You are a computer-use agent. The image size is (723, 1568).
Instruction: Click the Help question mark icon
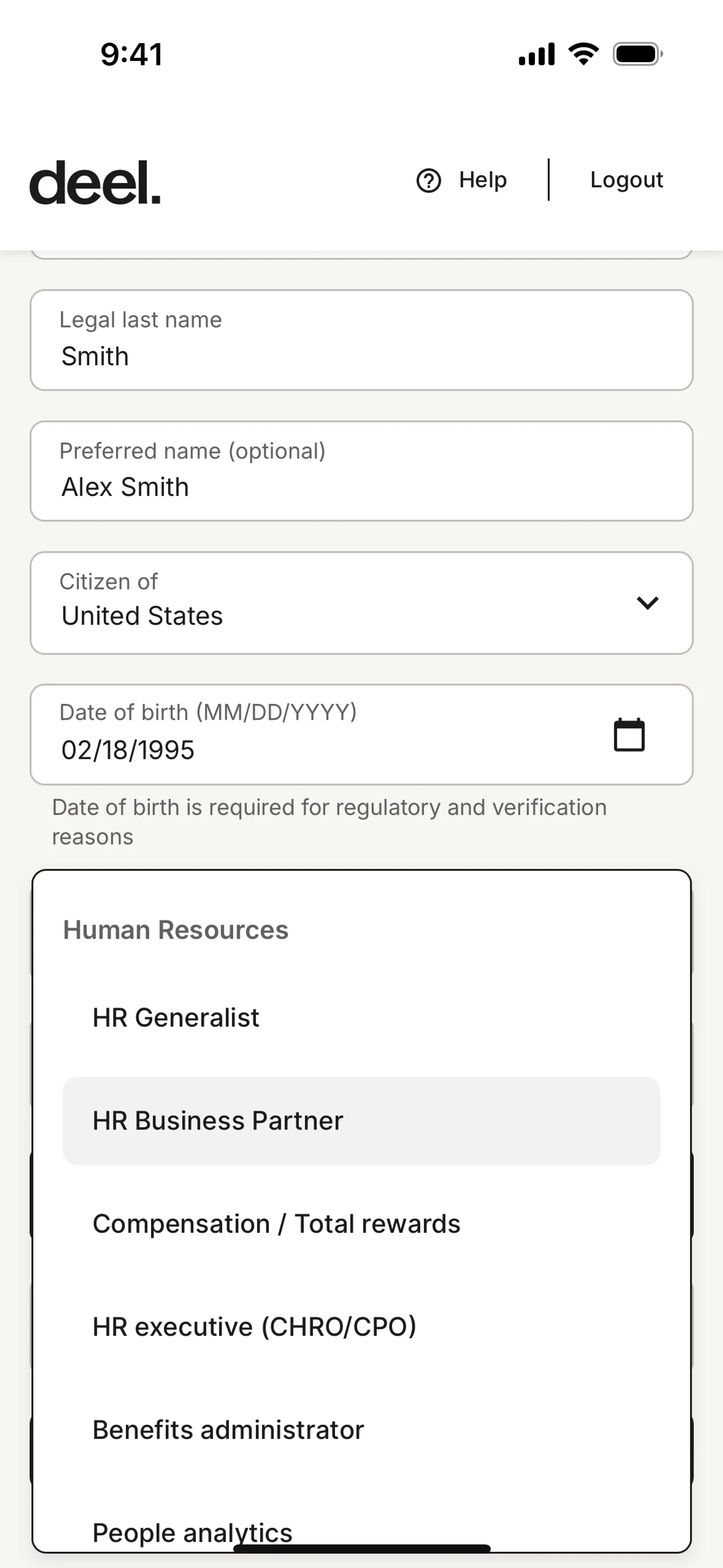(x=429, y=180)
